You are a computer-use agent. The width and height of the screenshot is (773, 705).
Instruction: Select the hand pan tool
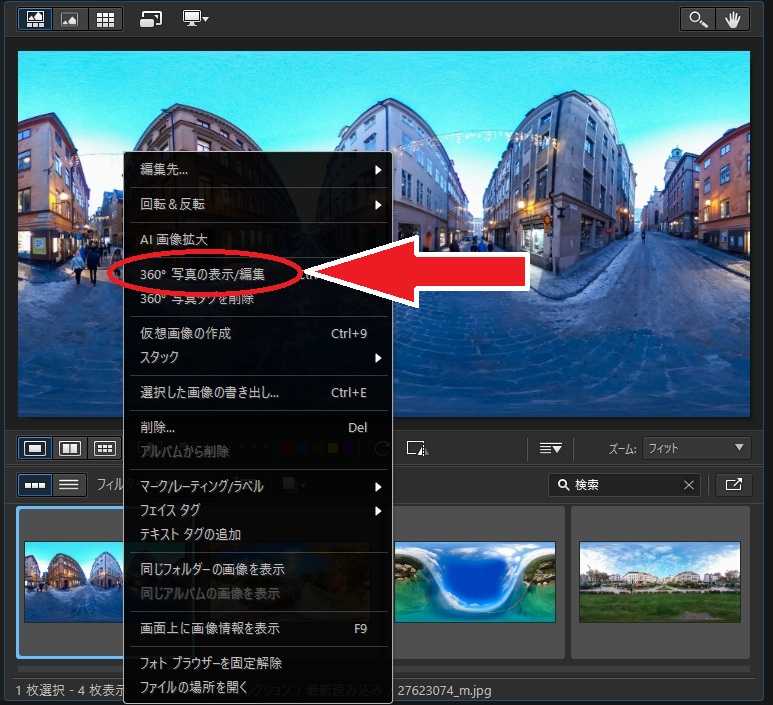pos(733,20)
